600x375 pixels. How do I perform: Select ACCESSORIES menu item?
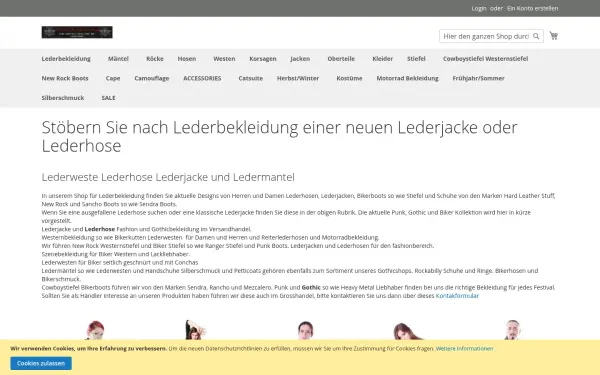(202, 78)
